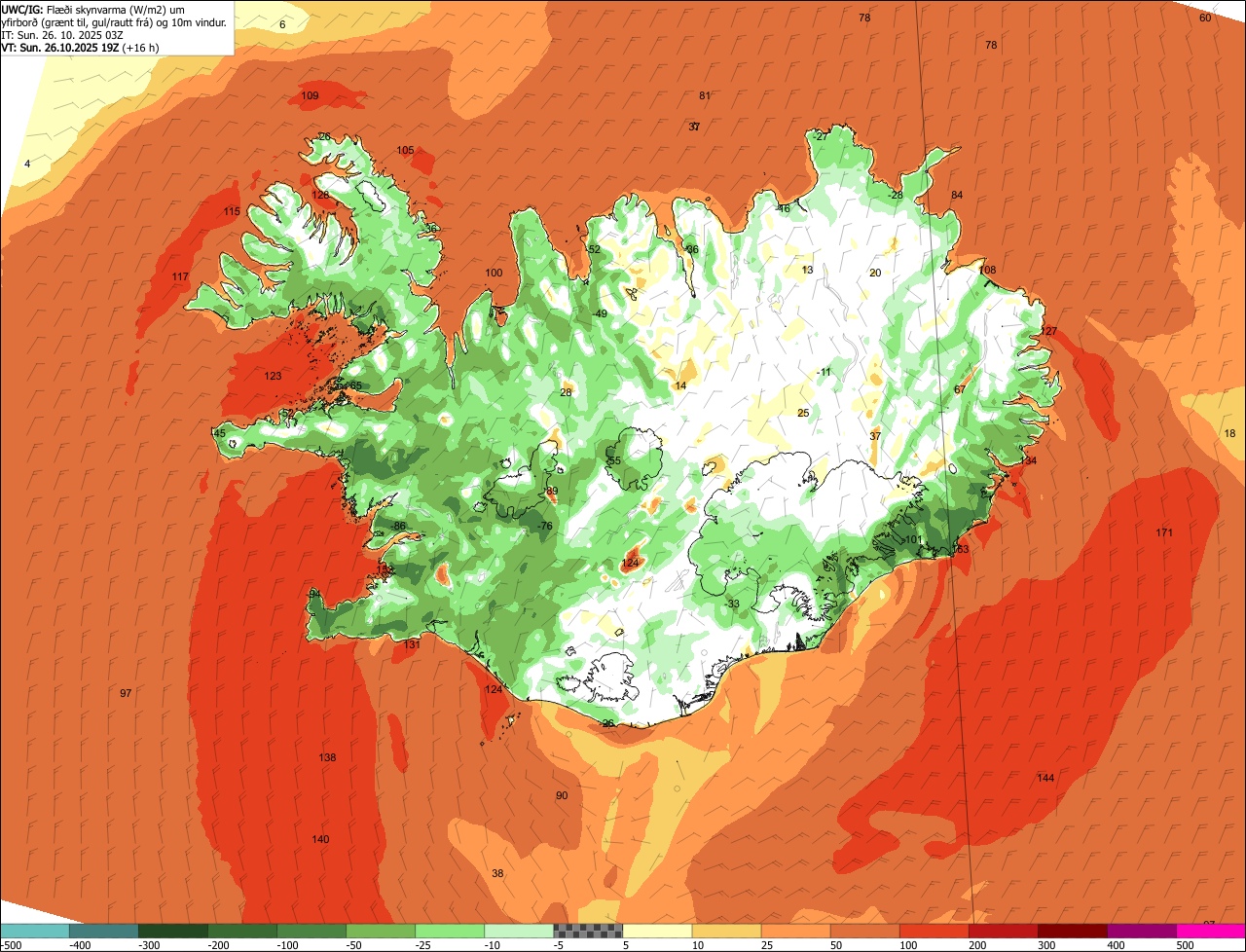Click the map value '138' in the southwest sea

coord(327,757)
